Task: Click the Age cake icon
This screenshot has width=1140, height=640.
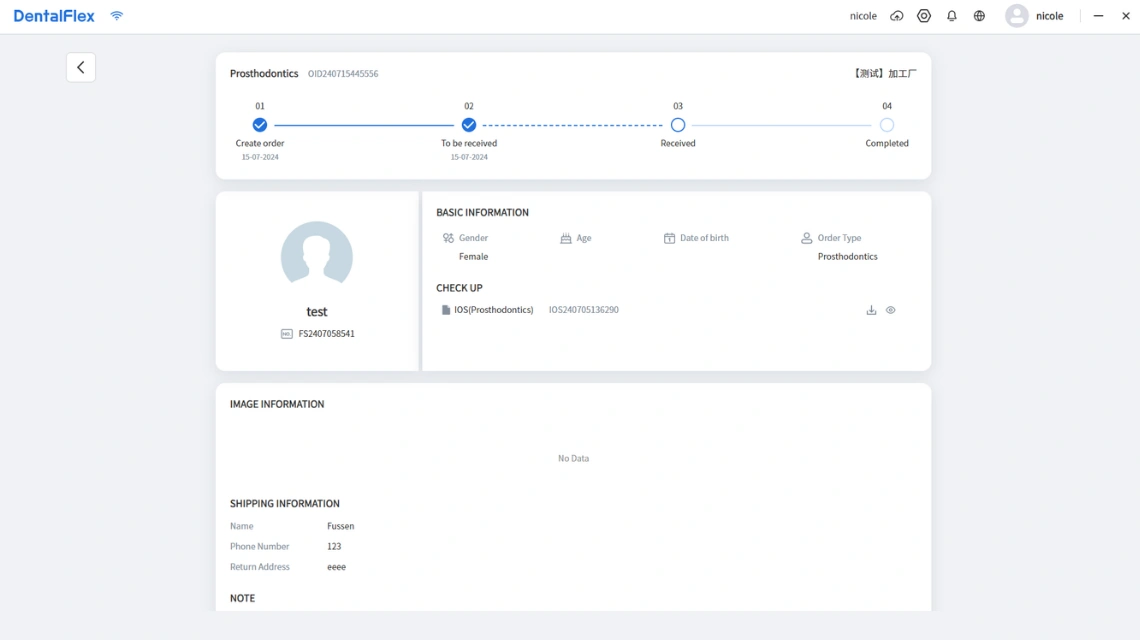Action: coord(566,238)
